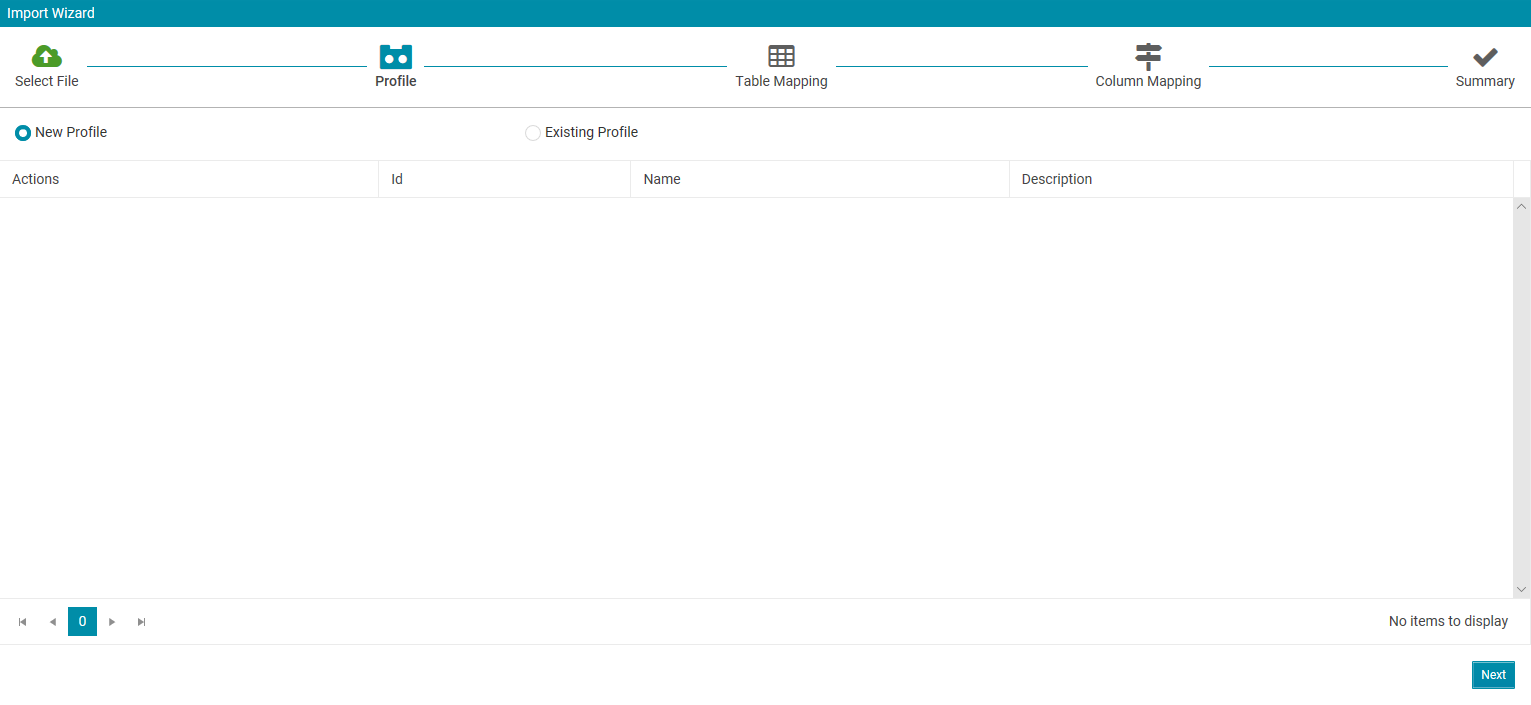Open the Column Mapping step label

pos(1148,81)
